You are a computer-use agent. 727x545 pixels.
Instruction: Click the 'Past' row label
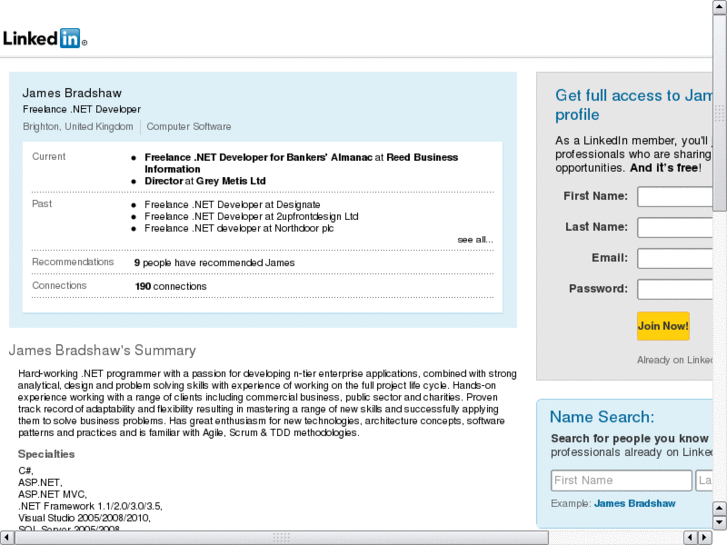click(x=42, y=204)
